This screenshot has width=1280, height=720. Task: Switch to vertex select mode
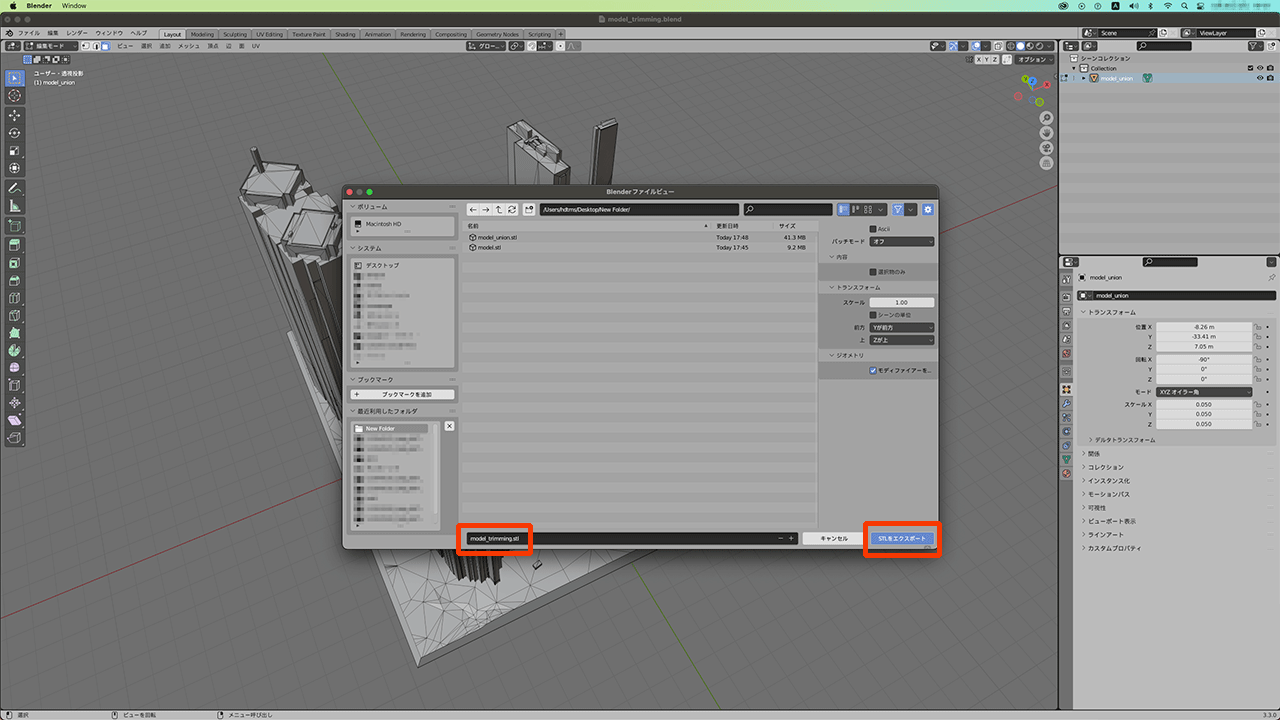(x=84, y=46)
